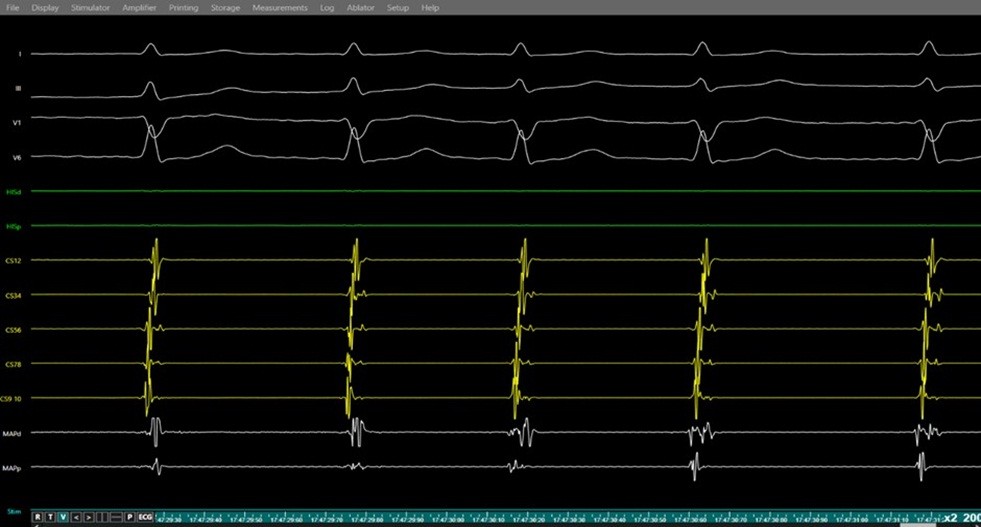This screenshot has height=527, width=981.
Task: Click the vertical caliper lines icon
Action: (x=102, y=517)
